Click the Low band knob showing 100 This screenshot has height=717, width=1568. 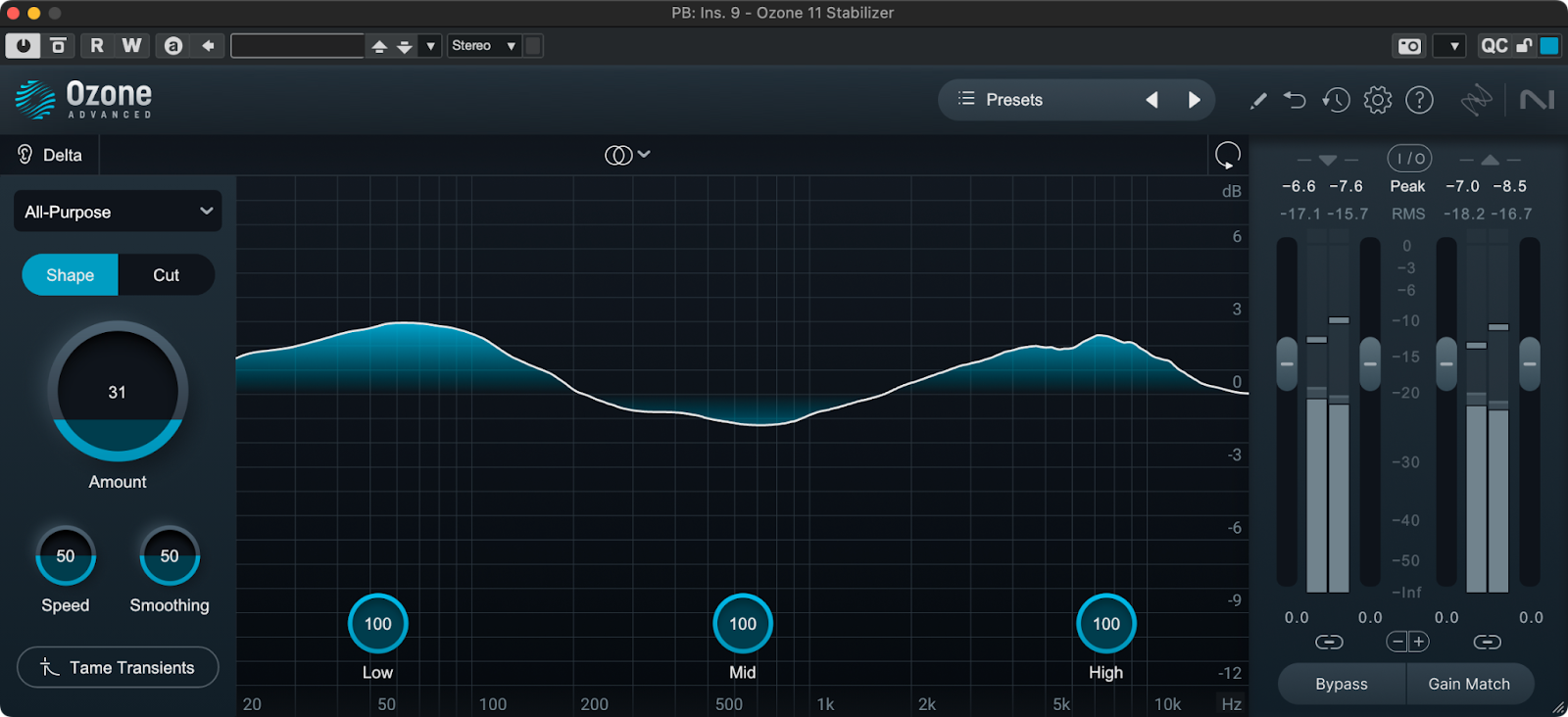click(x=377, y=624)
